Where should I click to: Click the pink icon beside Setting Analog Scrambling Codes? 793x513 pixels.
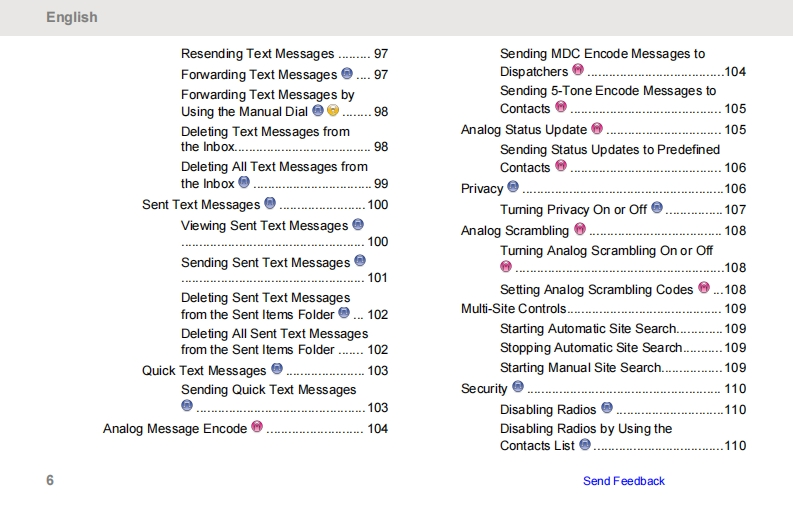pos(704,289)
